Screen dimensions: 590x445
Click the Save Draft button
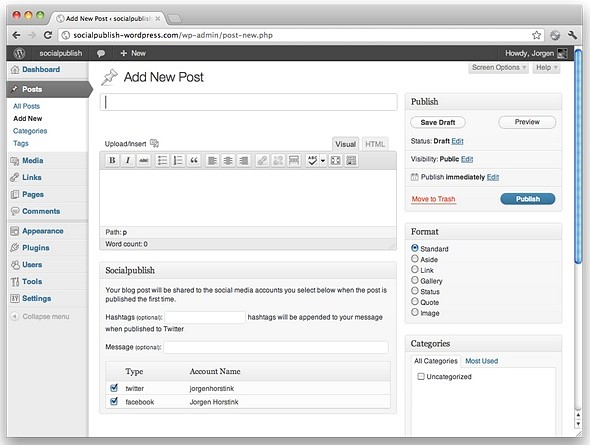[x=438, y=122]
